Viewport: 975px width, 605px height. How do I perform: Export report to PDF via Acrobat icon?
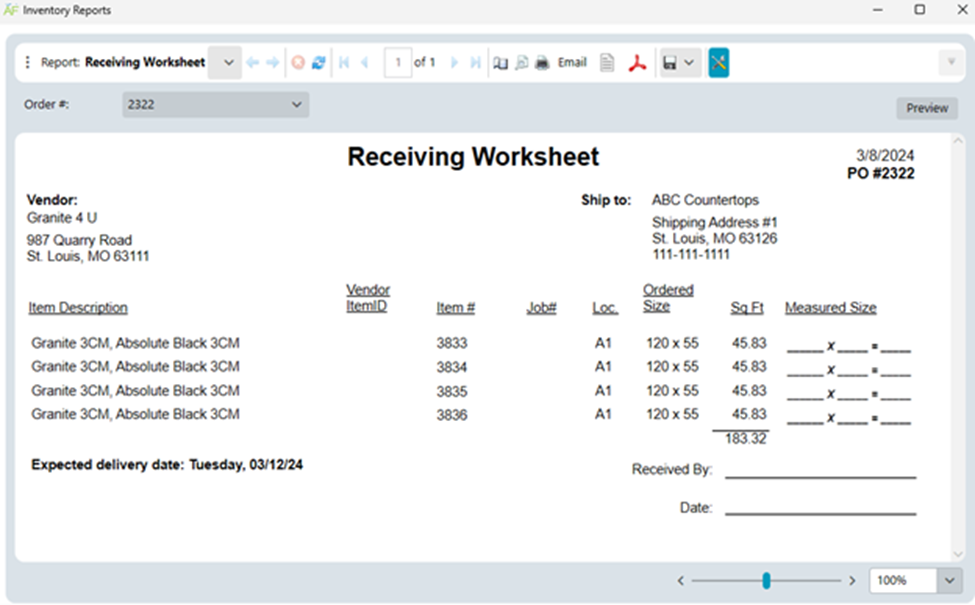tap(637, 63)
